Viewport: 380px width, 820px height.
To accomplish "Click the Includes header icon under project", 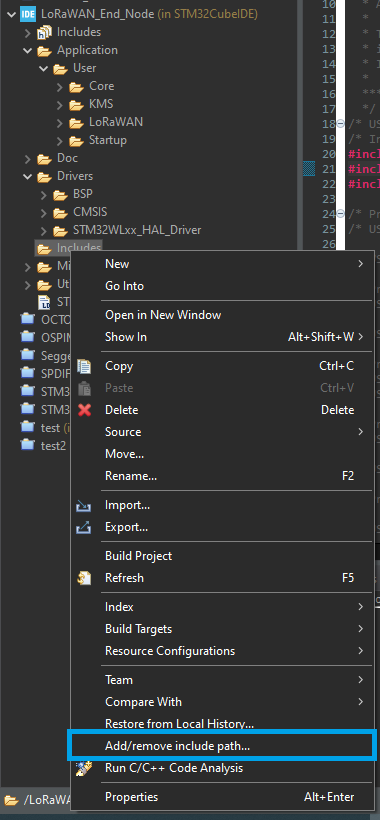I will (44, 33).
